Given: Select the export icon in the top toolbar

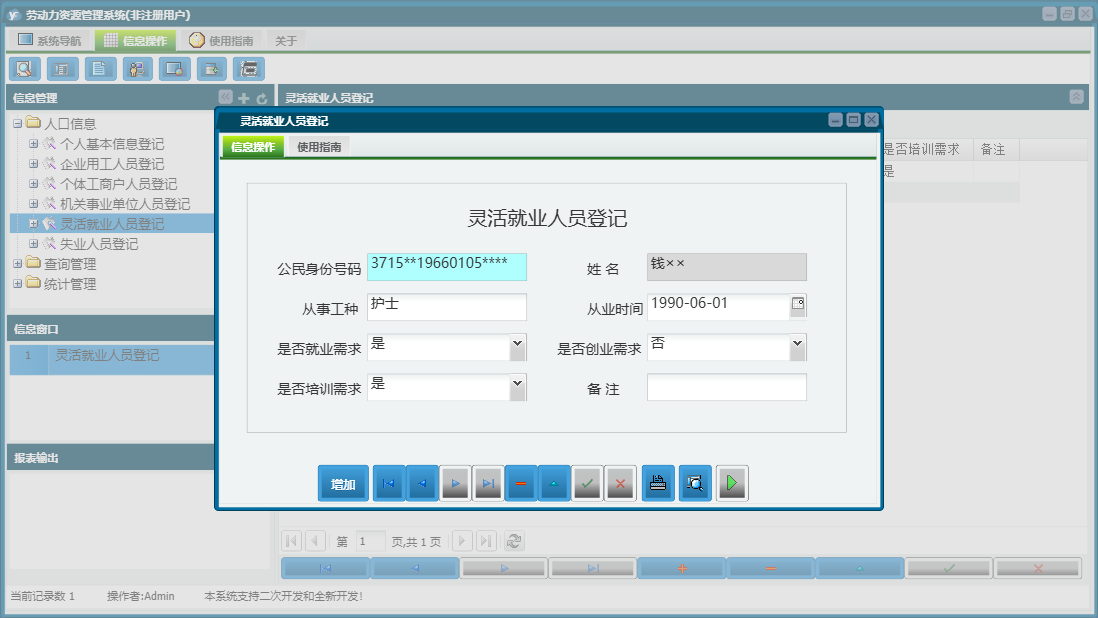Looking at the screenshot, I should tap(212, 69).
